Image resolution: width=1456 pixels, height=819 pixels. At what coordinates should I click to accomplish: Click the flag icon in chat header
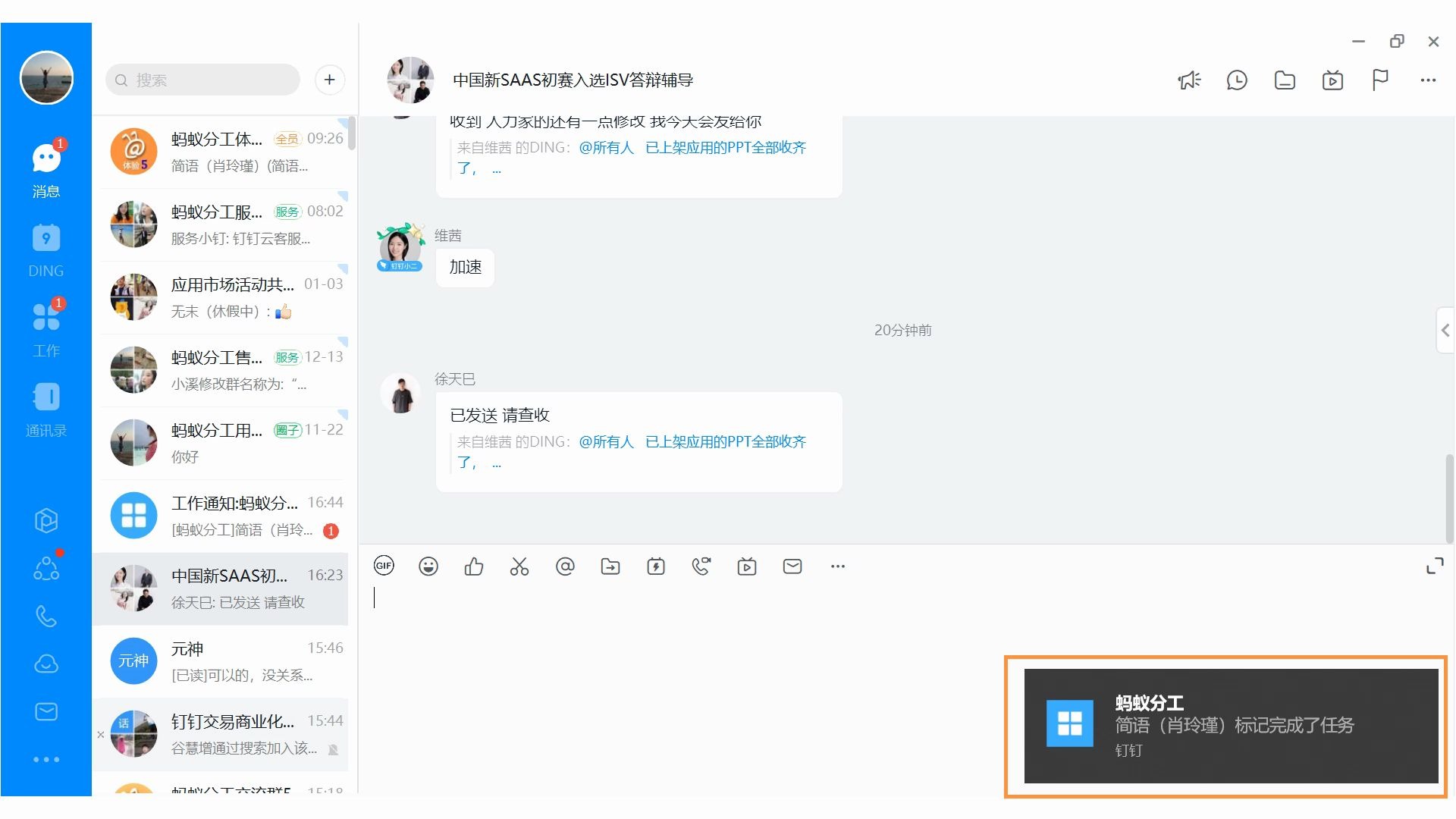[1380, 80]
